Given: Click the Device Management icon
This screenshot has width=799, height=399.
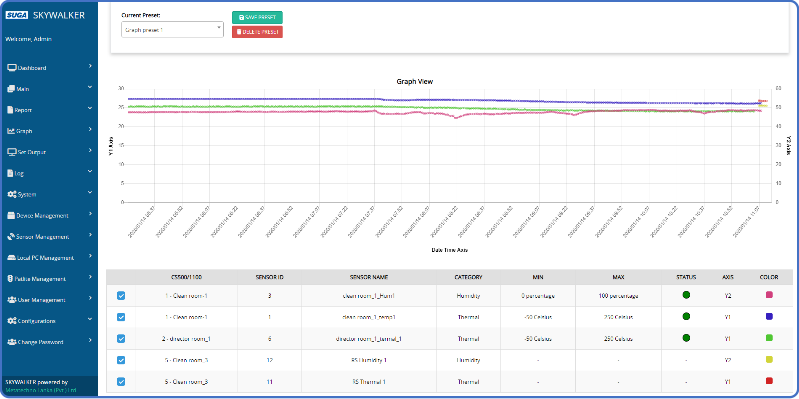Looking at the screenshot, I should [11, 216].
